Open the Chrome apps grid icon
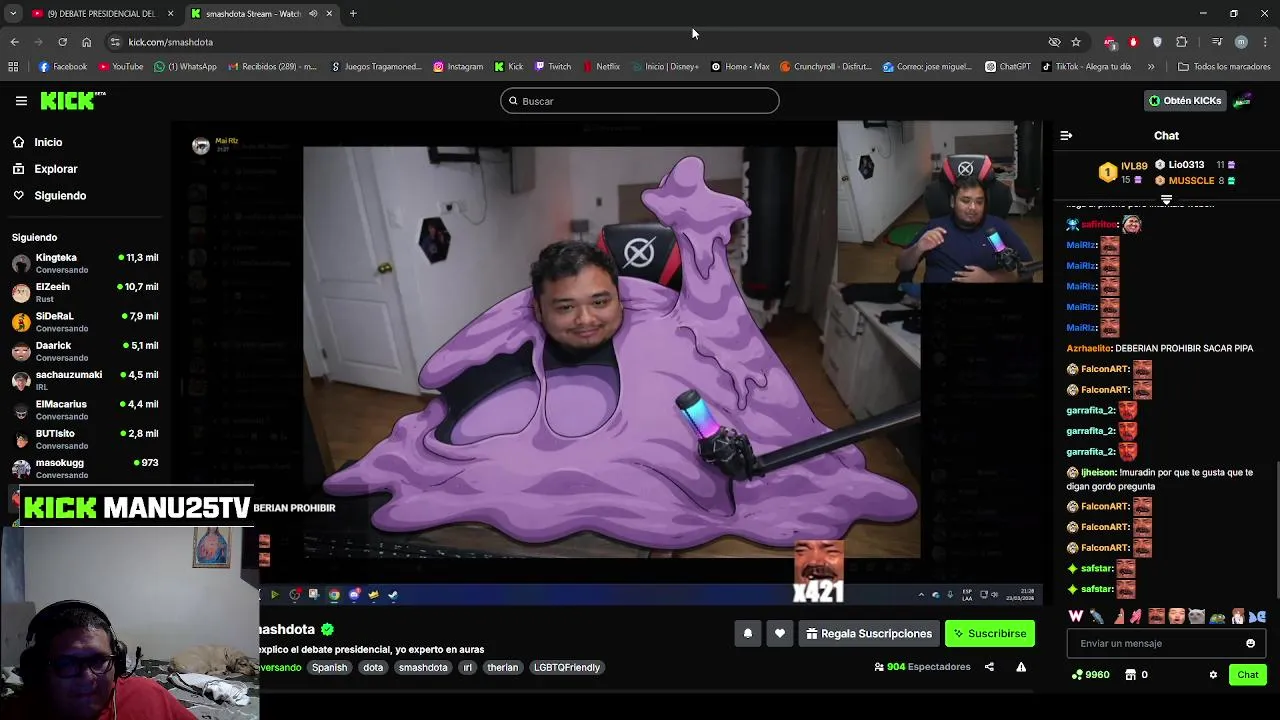 [13, 67]
